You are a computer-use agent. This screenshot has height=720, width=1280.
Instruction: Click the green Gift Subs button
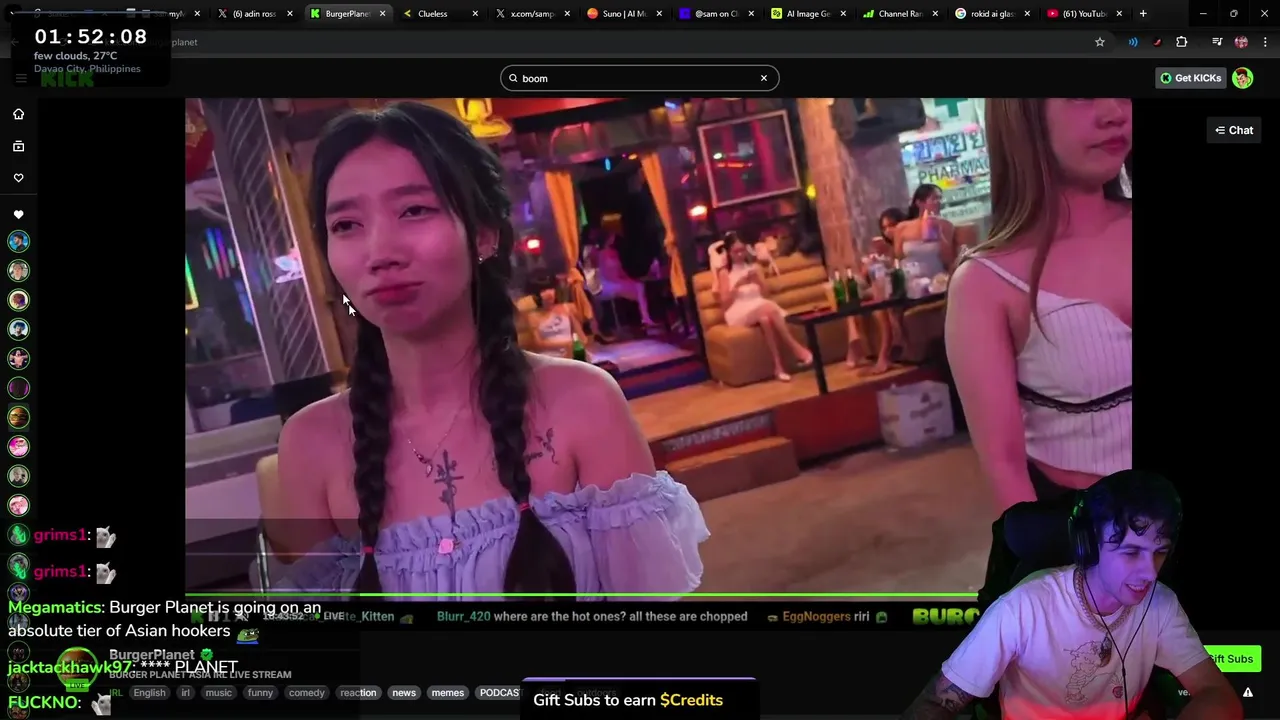tap(1230, 659)
